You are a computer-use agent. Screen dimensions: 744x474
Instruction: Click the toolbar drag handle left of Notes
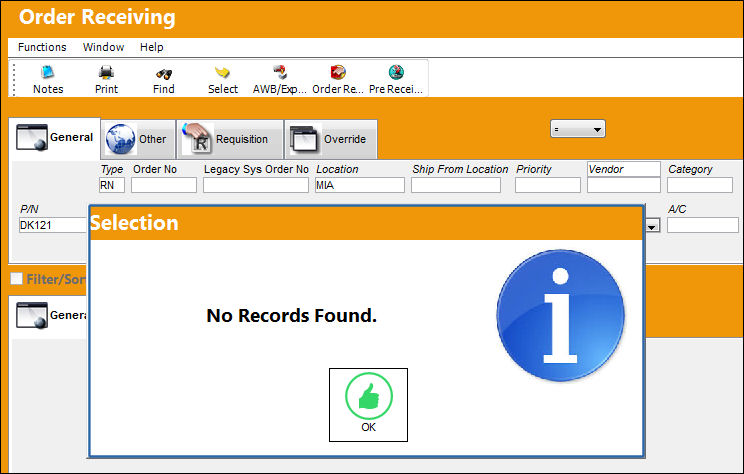click(x=14, y=79)
